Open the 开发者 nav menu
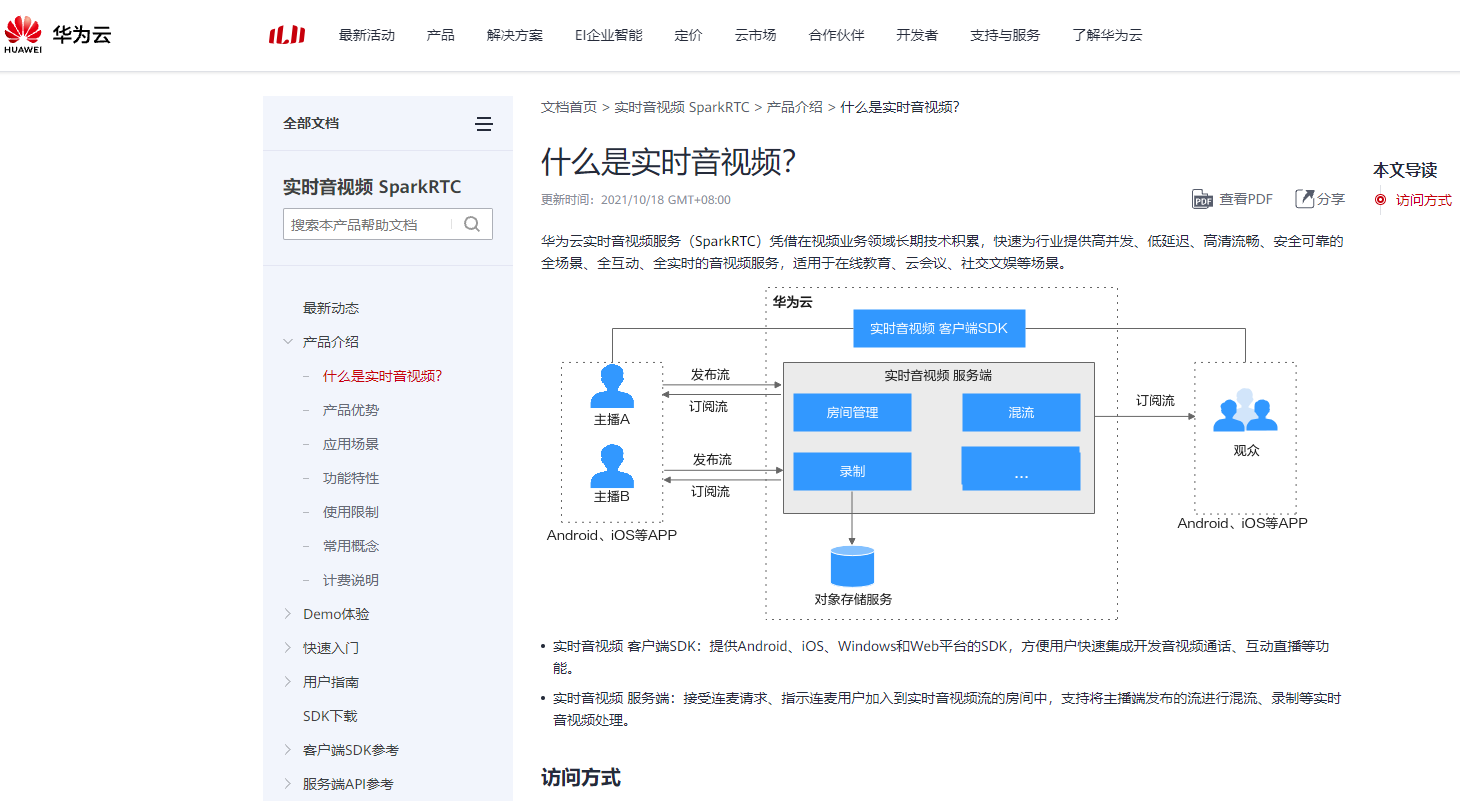1460x801 pixels. click(x=917, y=35)
